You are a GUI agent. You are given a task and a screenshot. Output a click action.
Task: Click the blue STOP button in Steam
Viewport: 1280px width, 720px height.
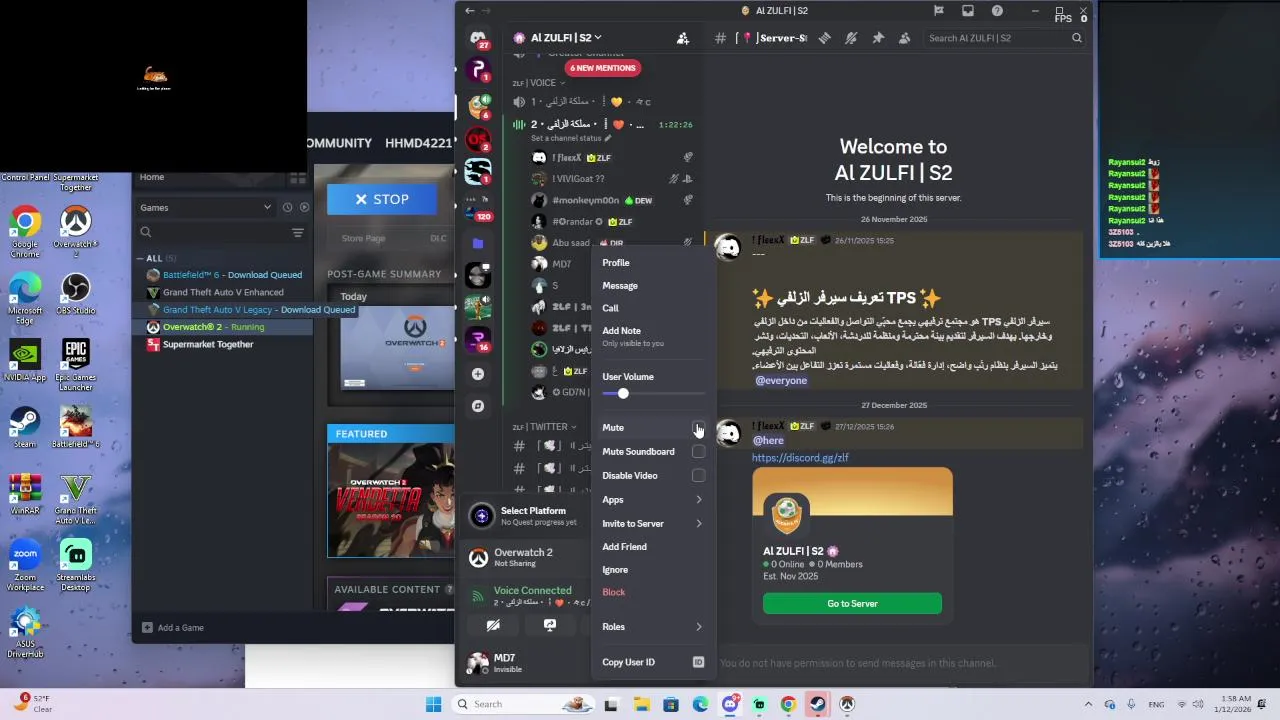[x=382, y=199]
